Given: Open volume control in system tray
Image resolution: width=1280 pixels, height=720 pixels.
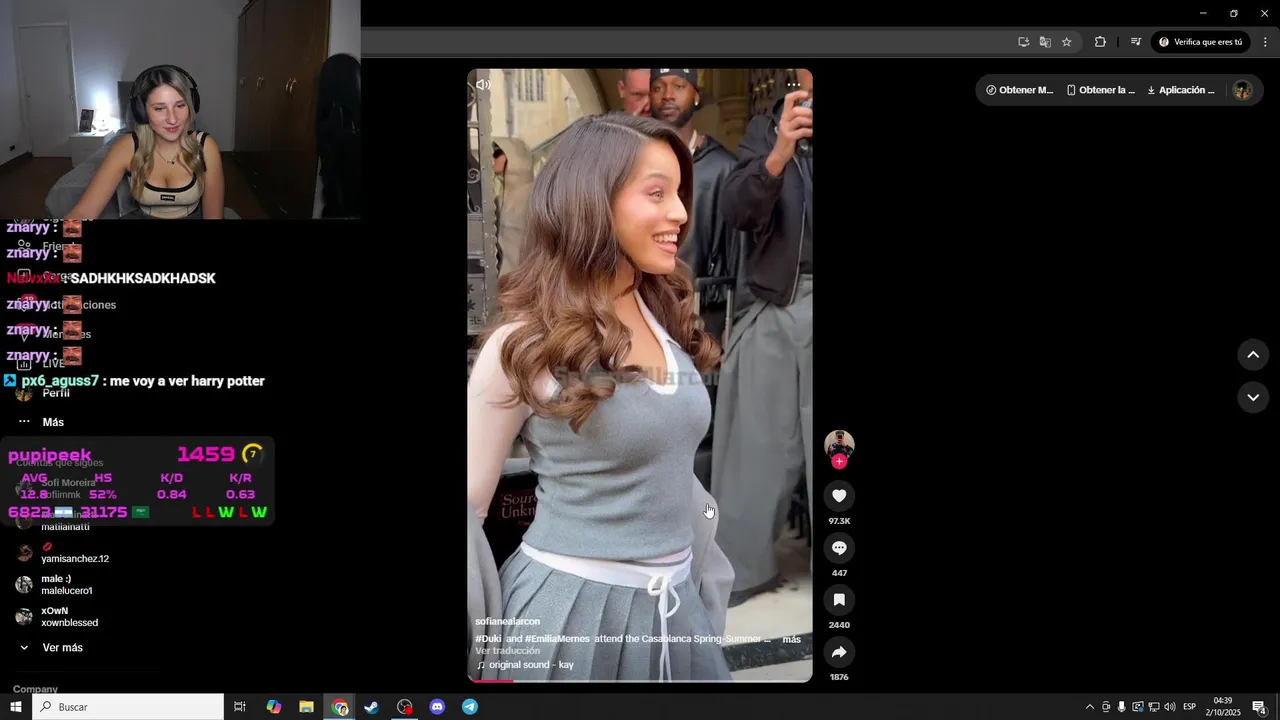Looking at the screenshot, I should tap(1169, 707).
